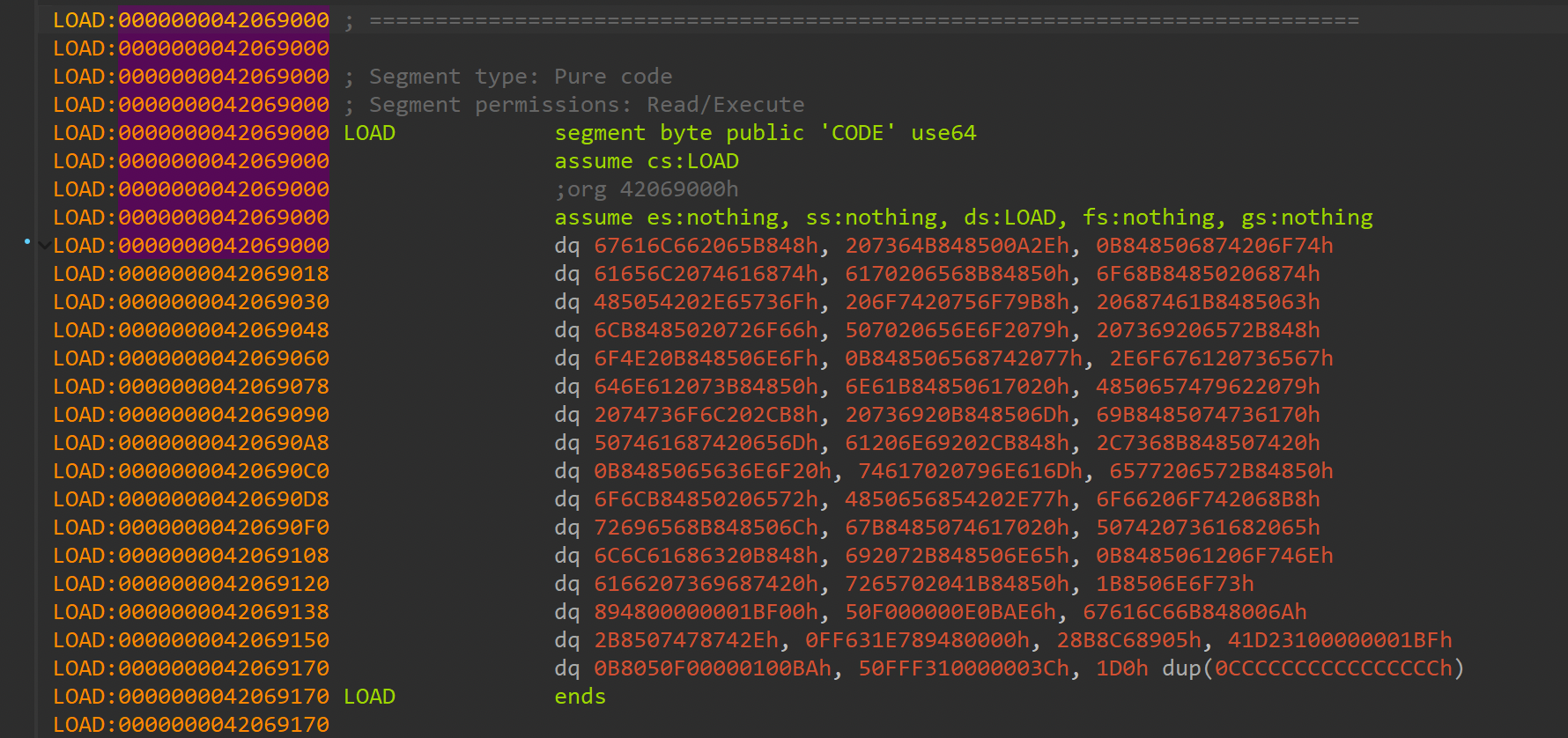Select value 6166207369687420h

click(706, 584)
